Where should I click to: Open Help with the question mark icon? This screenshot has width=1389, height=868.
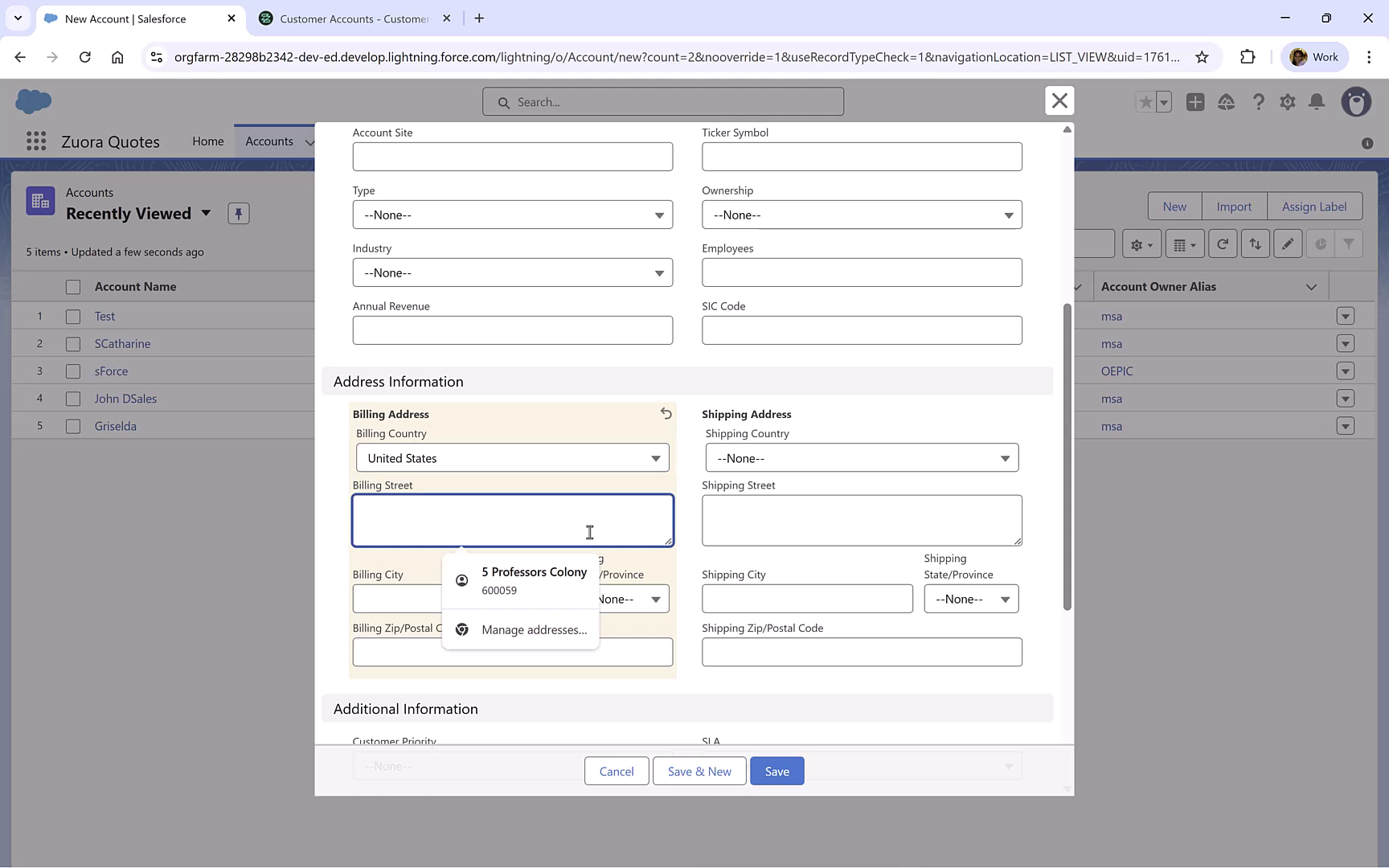(x=1259, y=102)
